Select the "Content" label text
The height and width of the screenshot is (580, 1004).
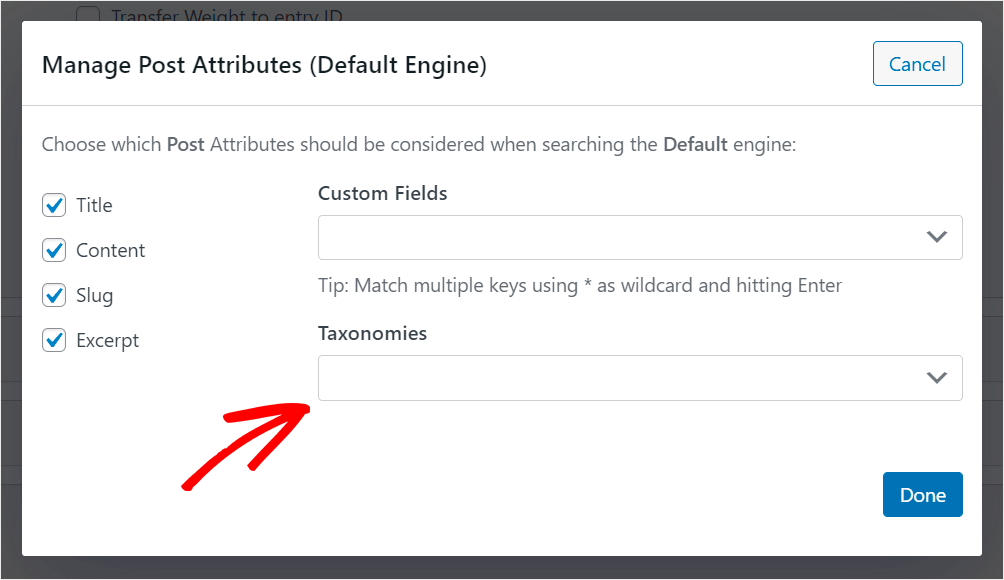(110, 250)
